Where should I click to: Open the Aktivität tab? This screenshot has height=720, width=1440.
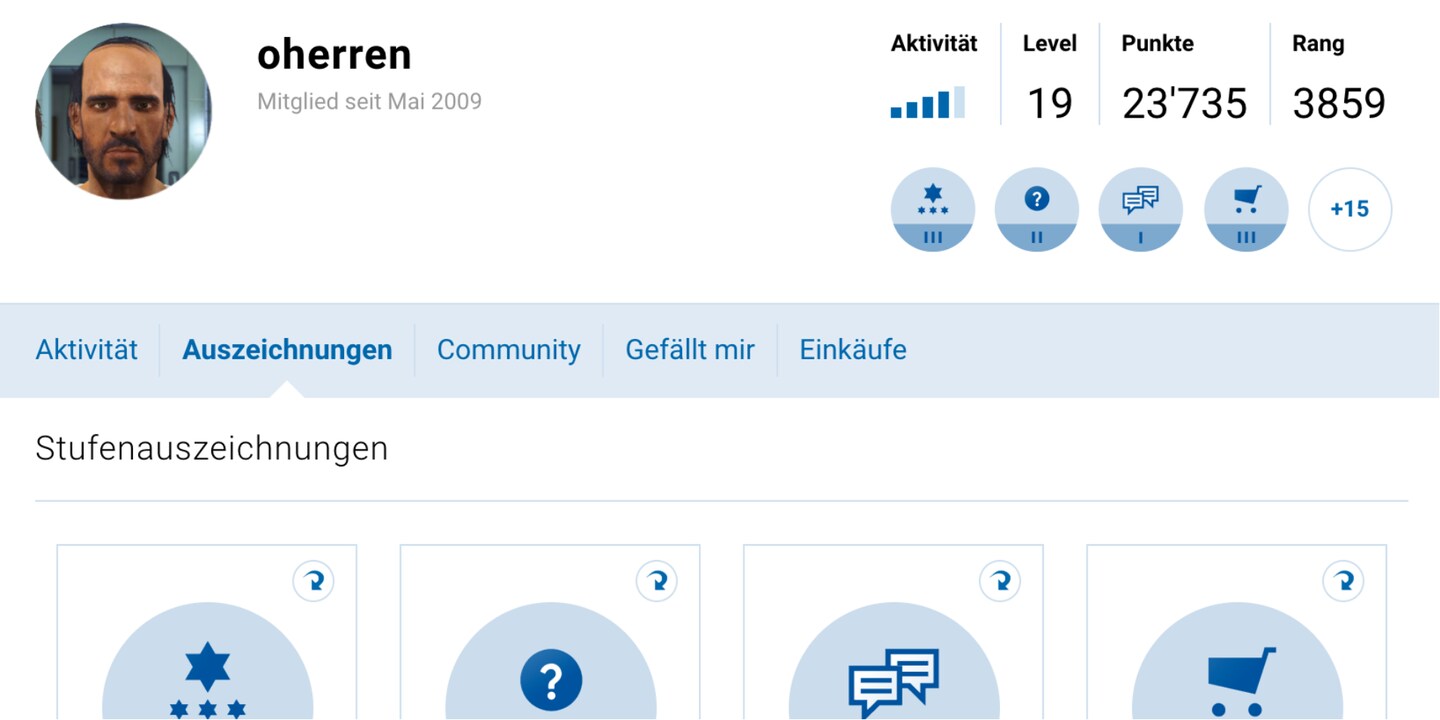pos(86,350)
